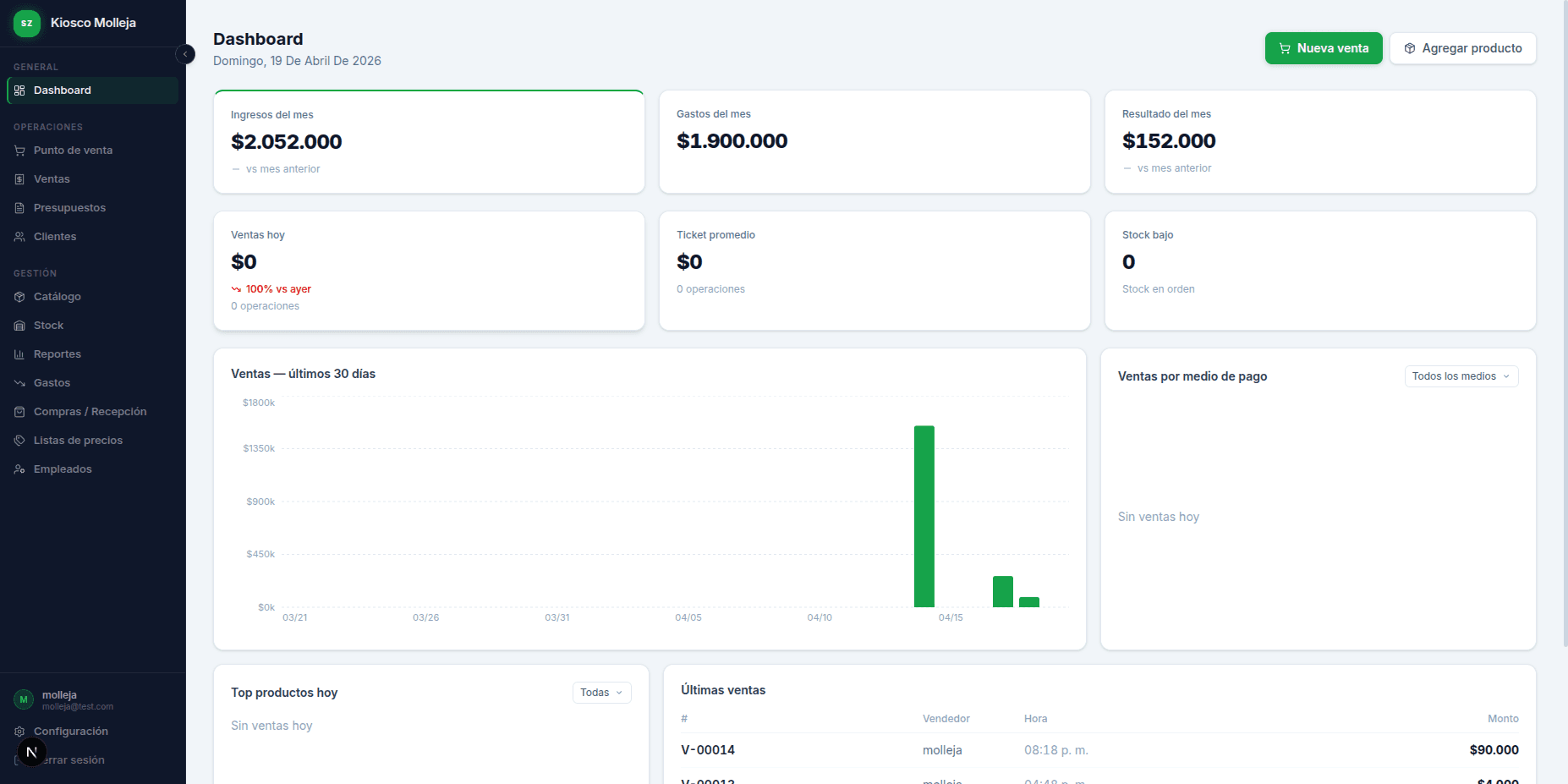The height and width of the screenshot is (784, 1568).
Task: Navigate to Compras / Recepción
Action: (x=93, y=412)
